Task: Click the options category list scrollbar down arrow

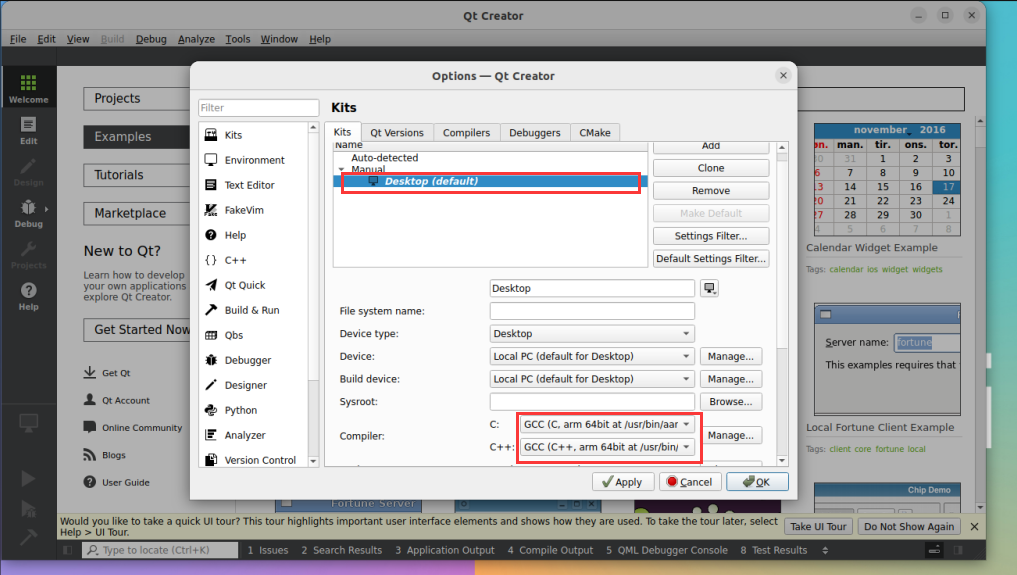Action: tap(313, 462)
